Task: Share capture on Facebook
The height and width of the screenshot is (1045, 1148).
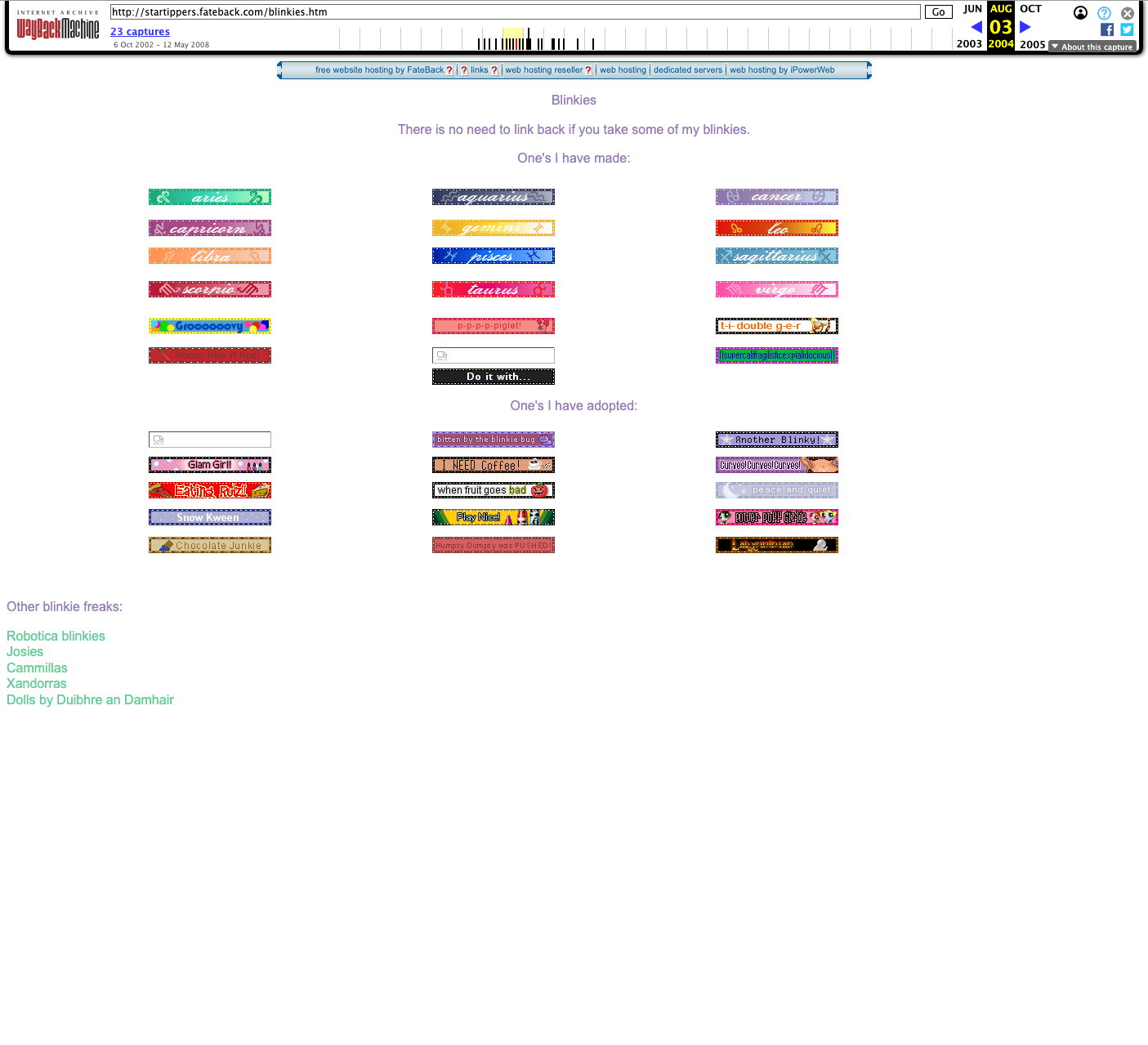Action: click(x=1107, y=29)
